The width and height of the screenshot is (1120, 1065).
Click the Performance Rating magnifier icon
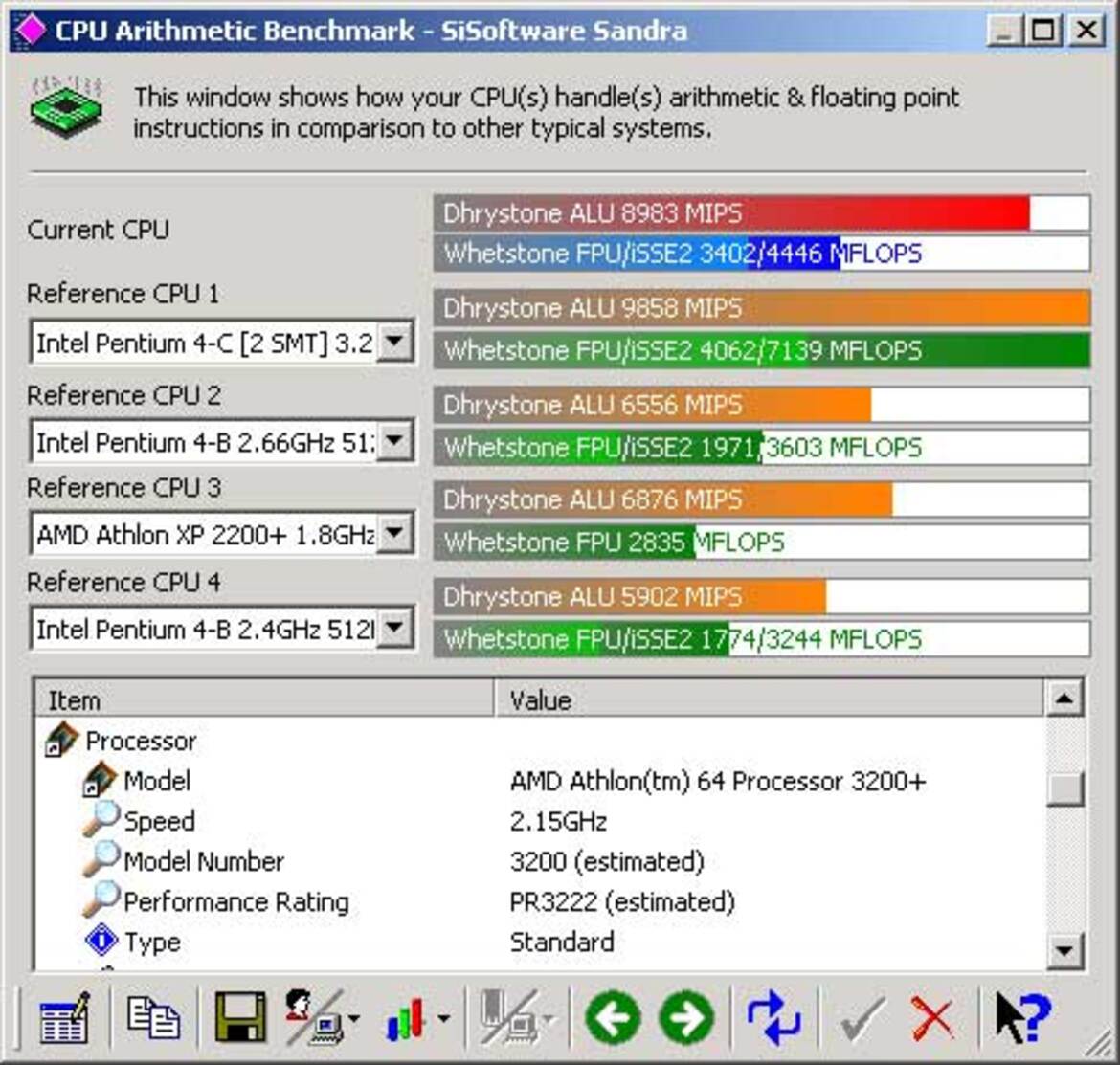tap(100, 899)
